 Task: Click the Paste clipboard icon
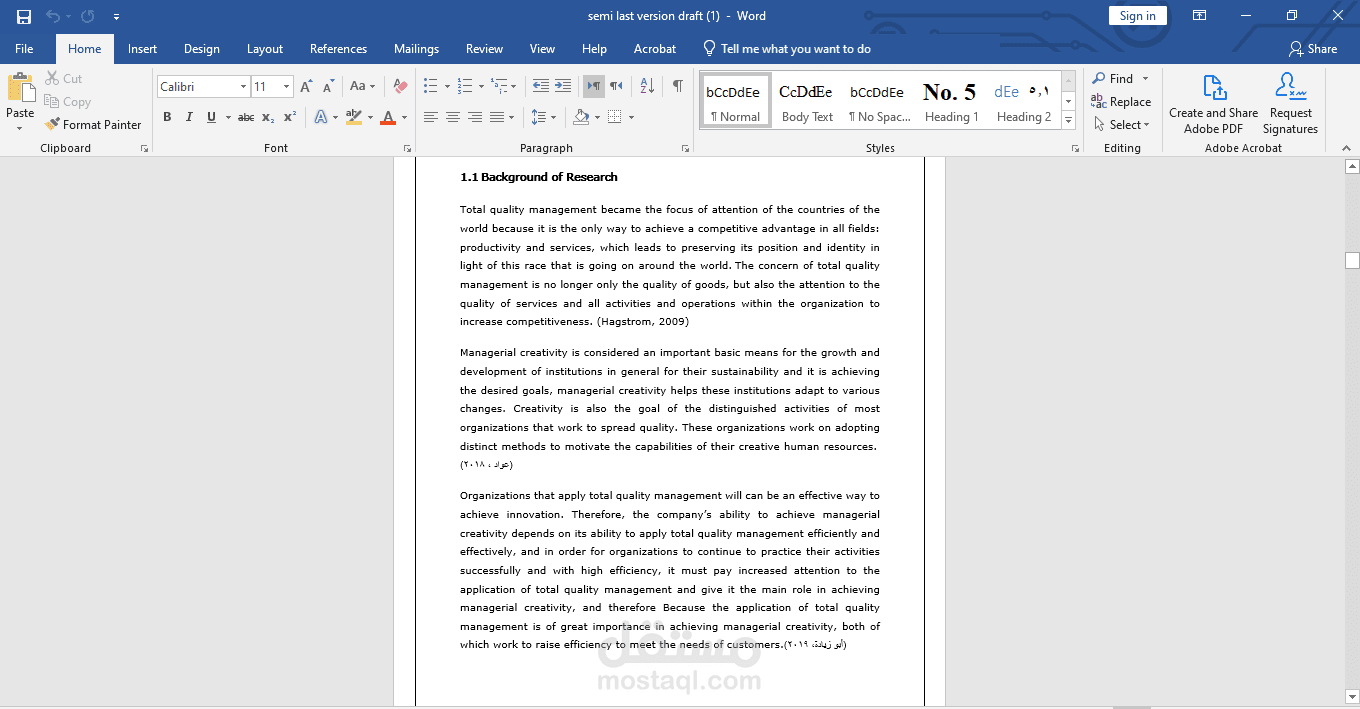coord(20,88)
